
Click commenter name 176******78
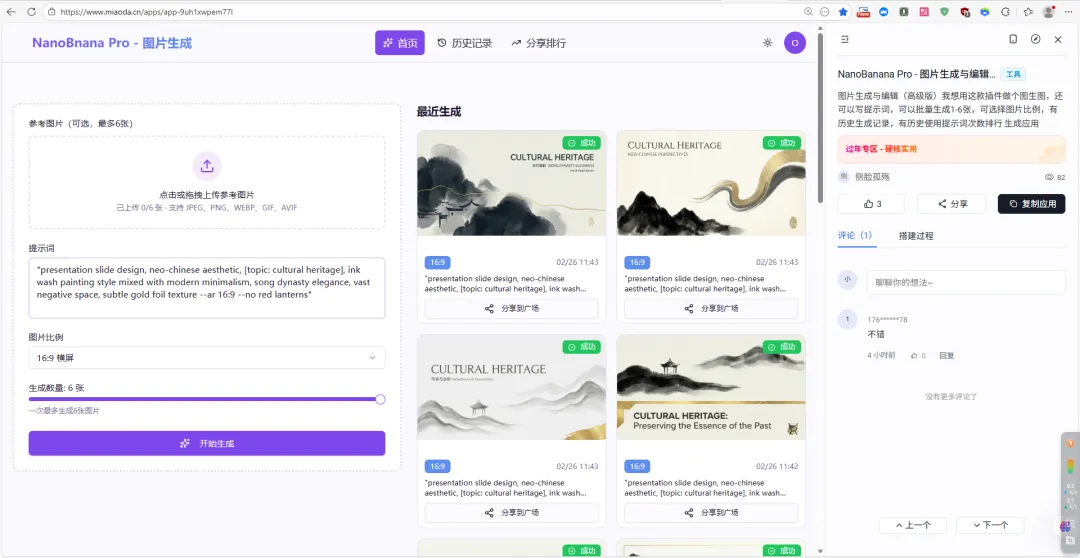(887, 320)
